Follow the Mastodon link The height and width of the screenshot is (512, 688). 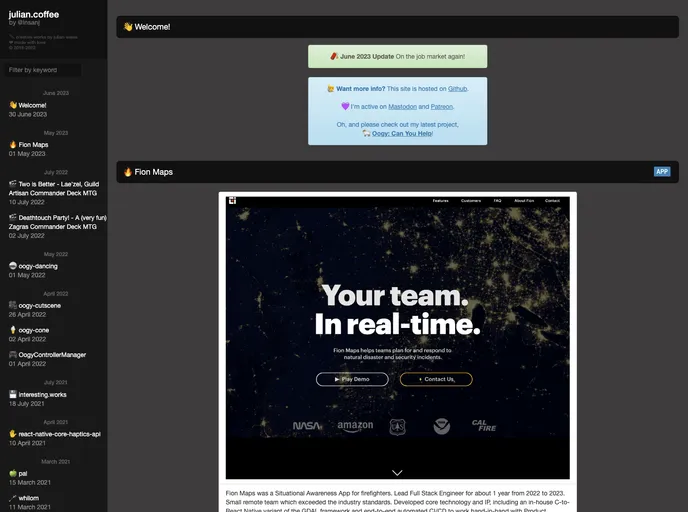click(x=402, y=106)
